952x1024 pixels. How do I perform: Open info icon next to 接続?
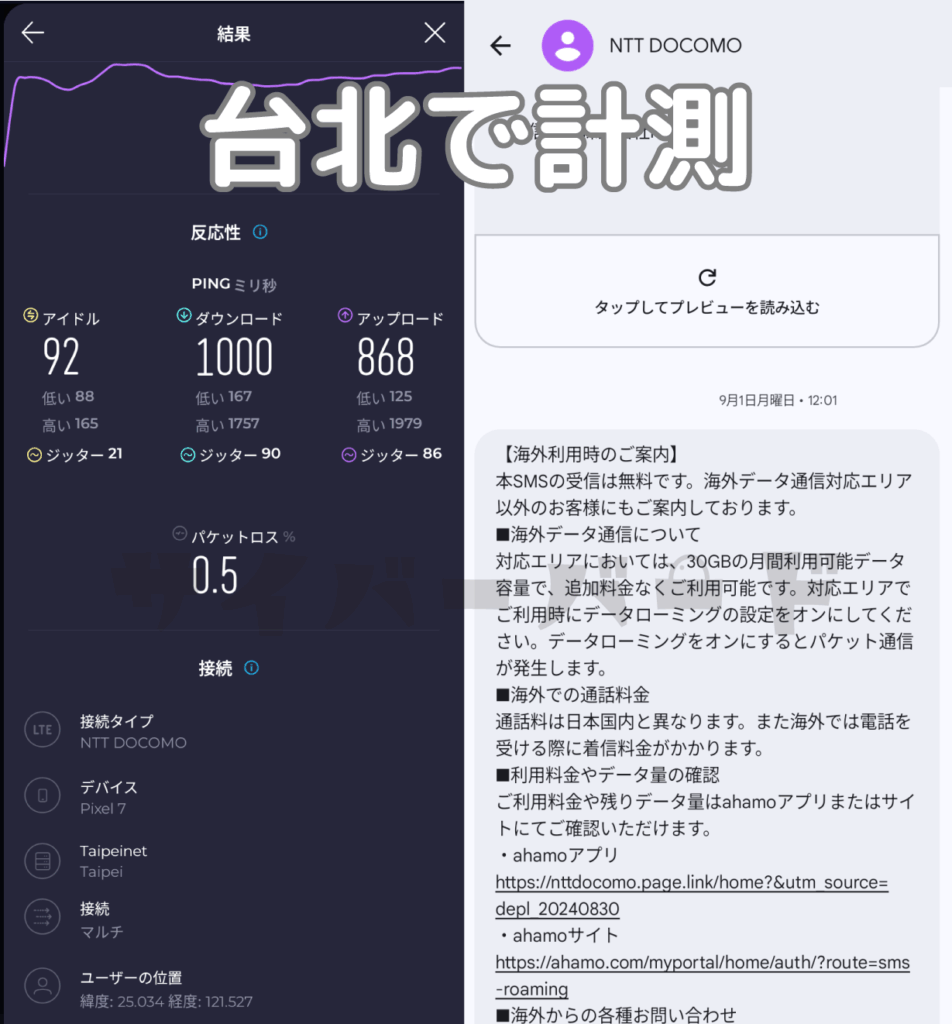(251, 668)
